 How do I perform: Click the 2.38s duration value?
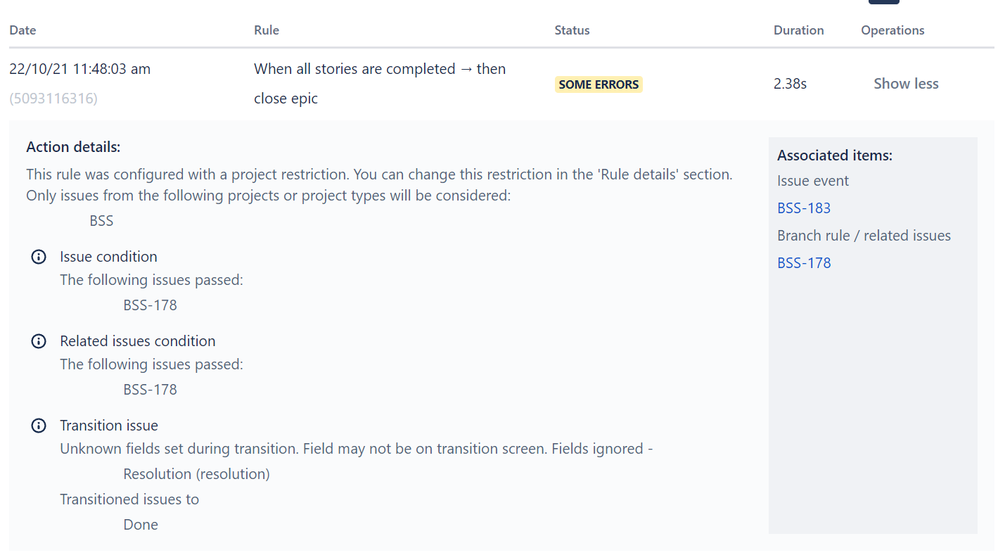coord(790,84)
